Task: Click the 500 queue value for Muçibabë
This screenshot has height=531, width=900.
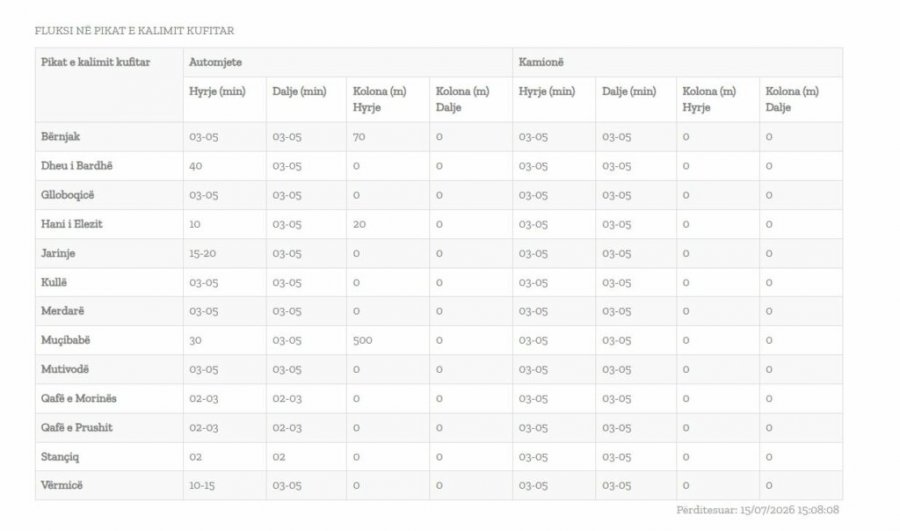Action: (x=362, y=340)
